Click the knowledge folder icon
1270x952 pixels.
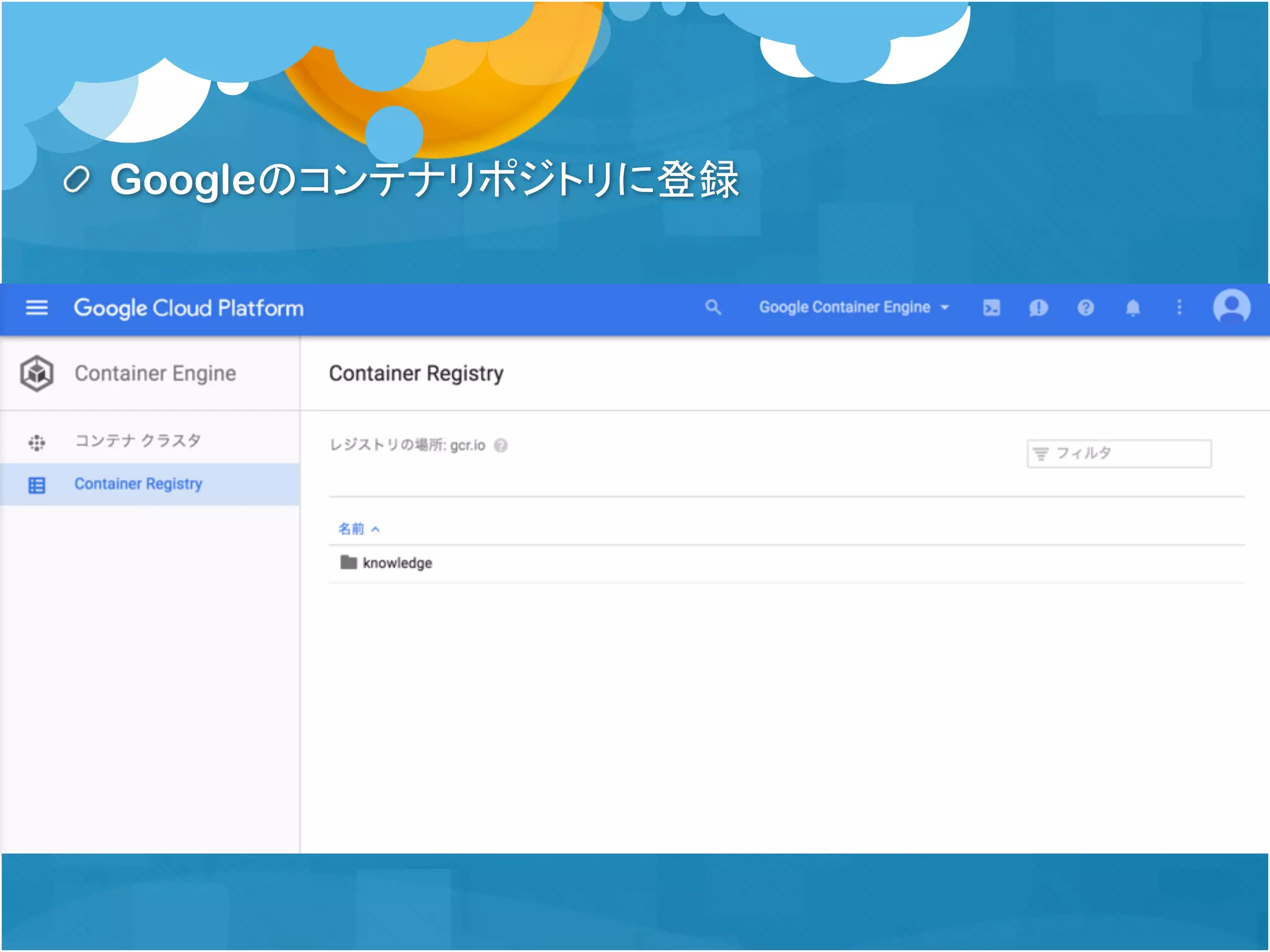[x=349, y=562]
